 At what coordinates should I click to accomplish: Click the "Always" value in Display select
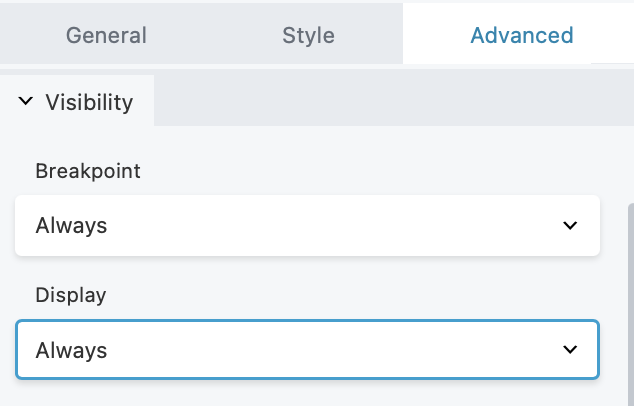tap(71, 350)
